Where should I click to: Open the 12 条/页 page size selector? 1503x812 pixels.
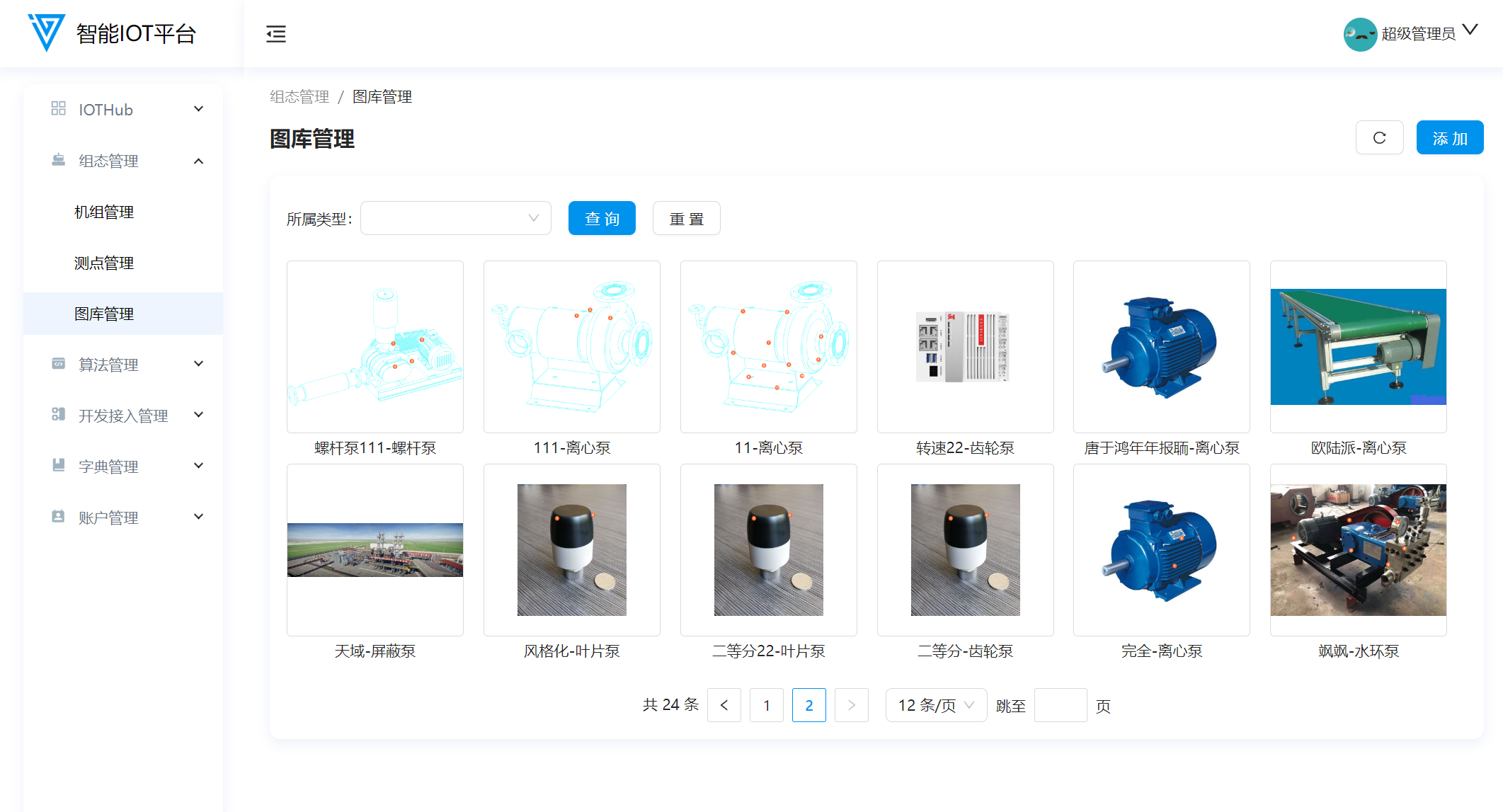click(x=935, y=705)
